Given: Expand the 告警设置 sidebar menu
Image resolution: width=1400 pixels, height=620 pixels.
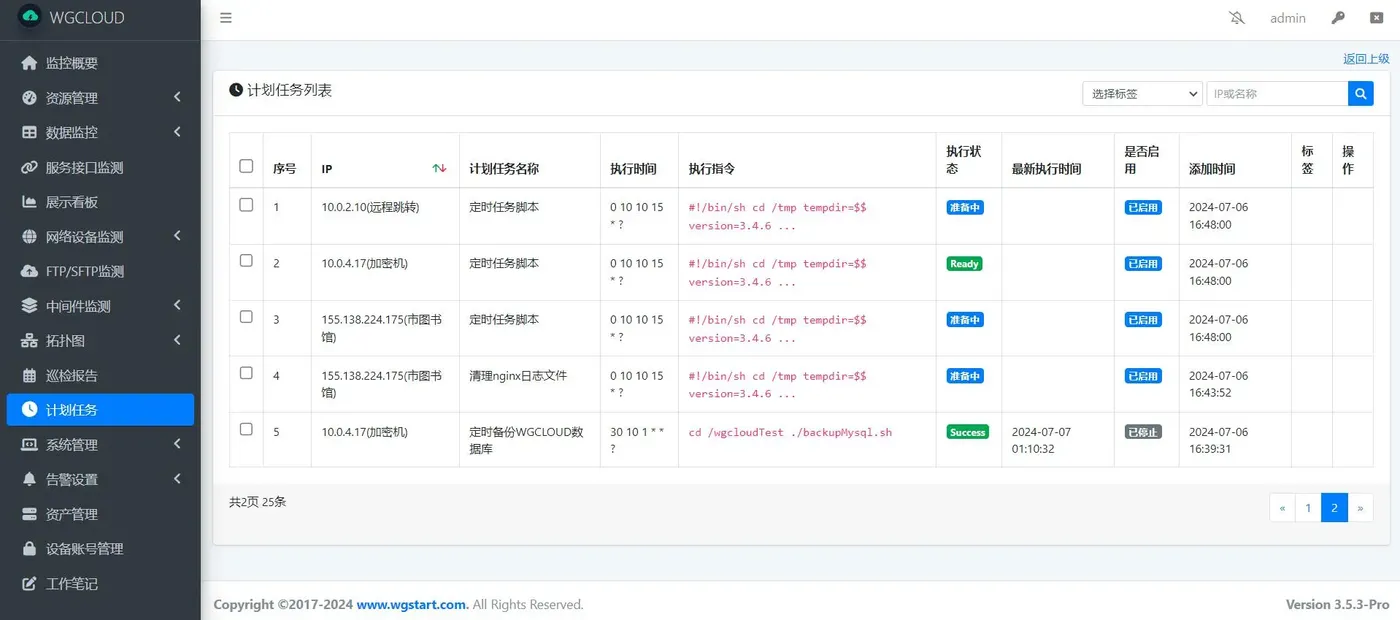Looking at the screenshot, I should [x=100, y=479].
